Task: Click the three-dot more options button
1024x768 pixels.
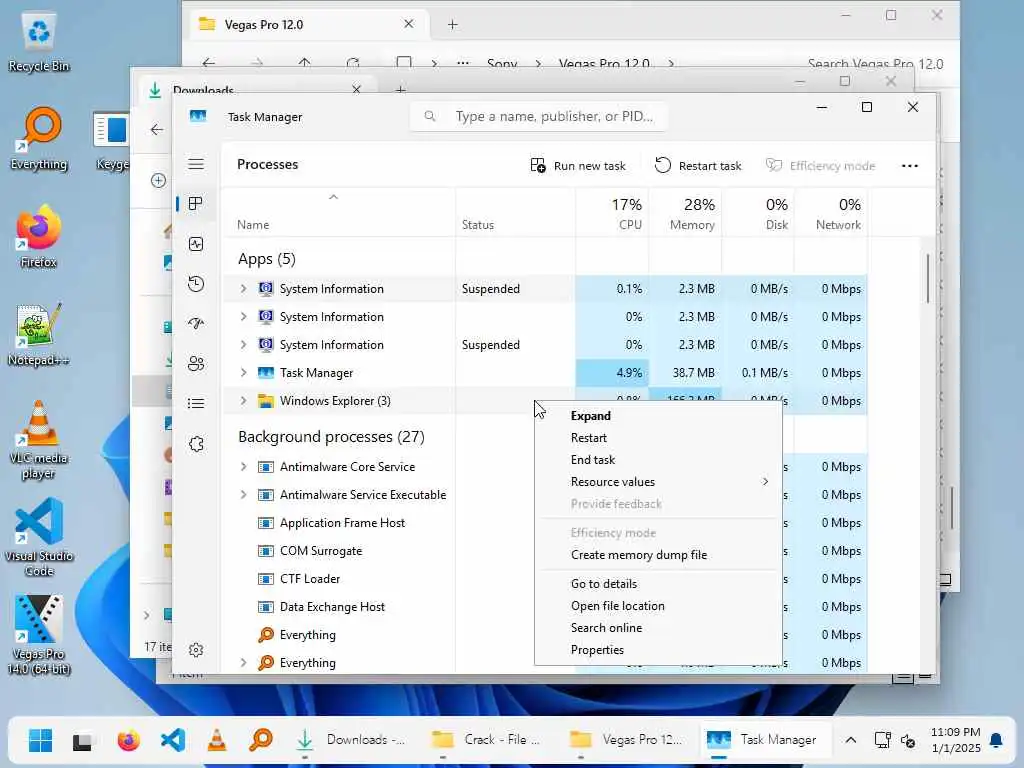Action: 910,166
